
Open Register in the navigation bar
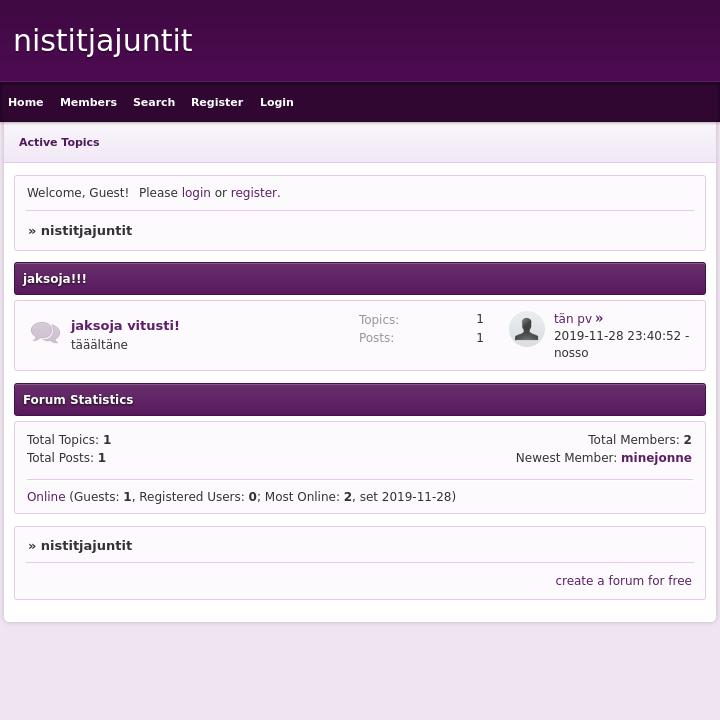pos(217,102)
